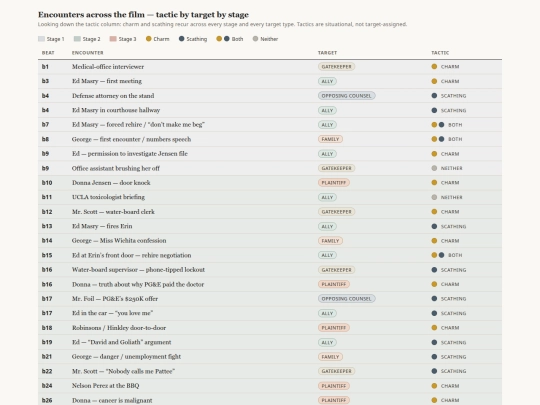Click ALLY tag for Ed Masry first meeting
Image resolution: width=540 pixels, height=405 pixels.
[327, 81]
